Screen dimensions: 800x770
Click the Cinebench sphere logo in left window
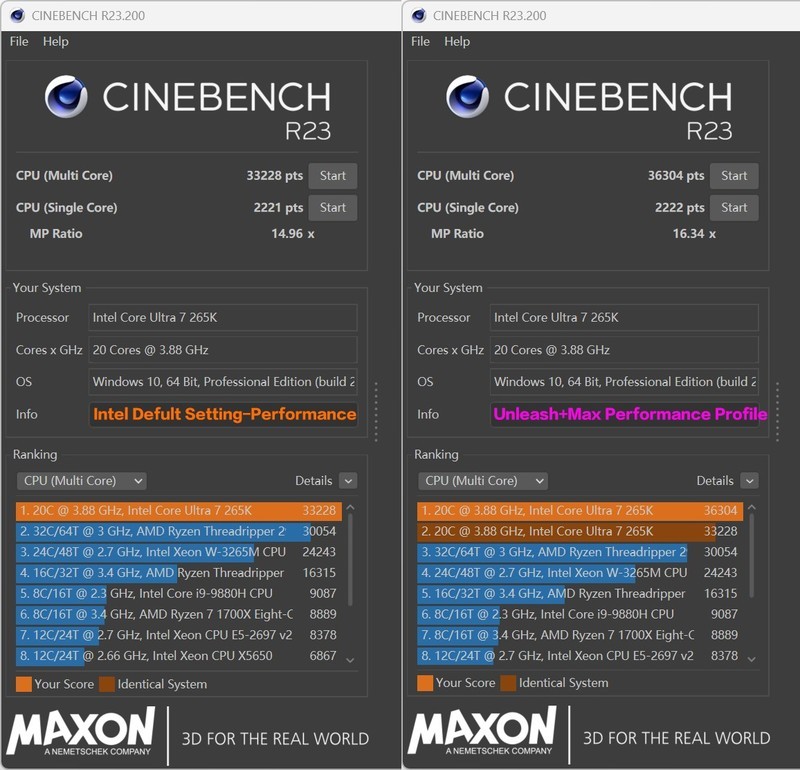67,97
